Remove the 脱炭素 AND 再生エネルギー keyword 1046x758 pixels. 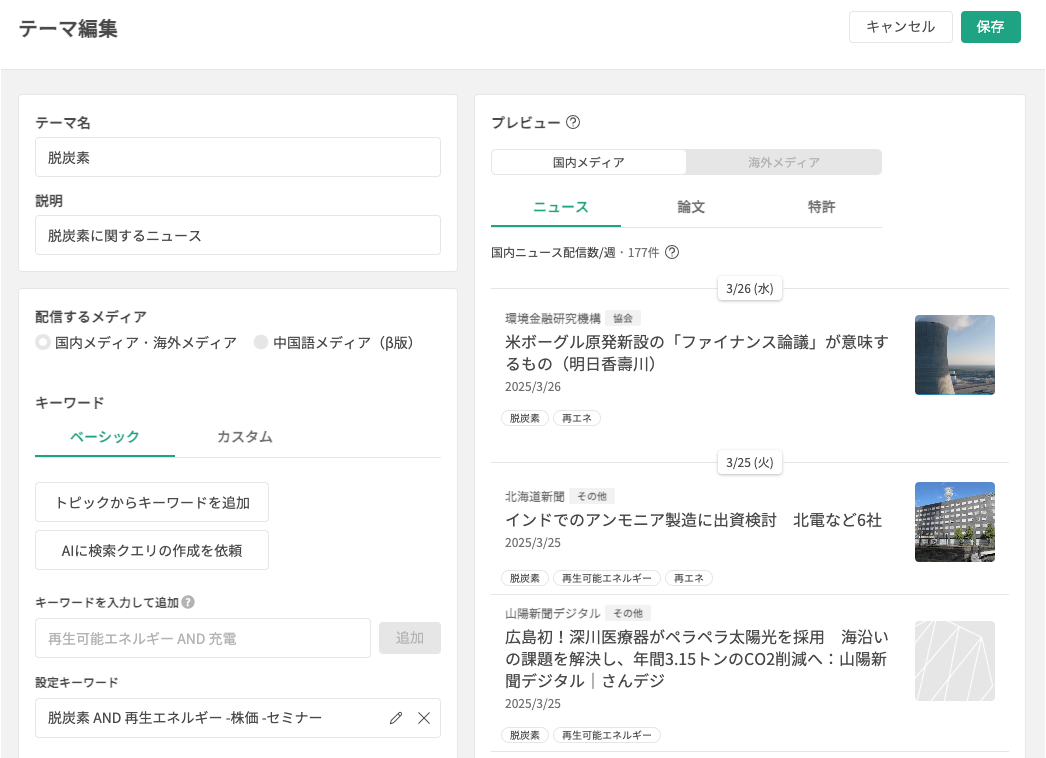point(424,718)
